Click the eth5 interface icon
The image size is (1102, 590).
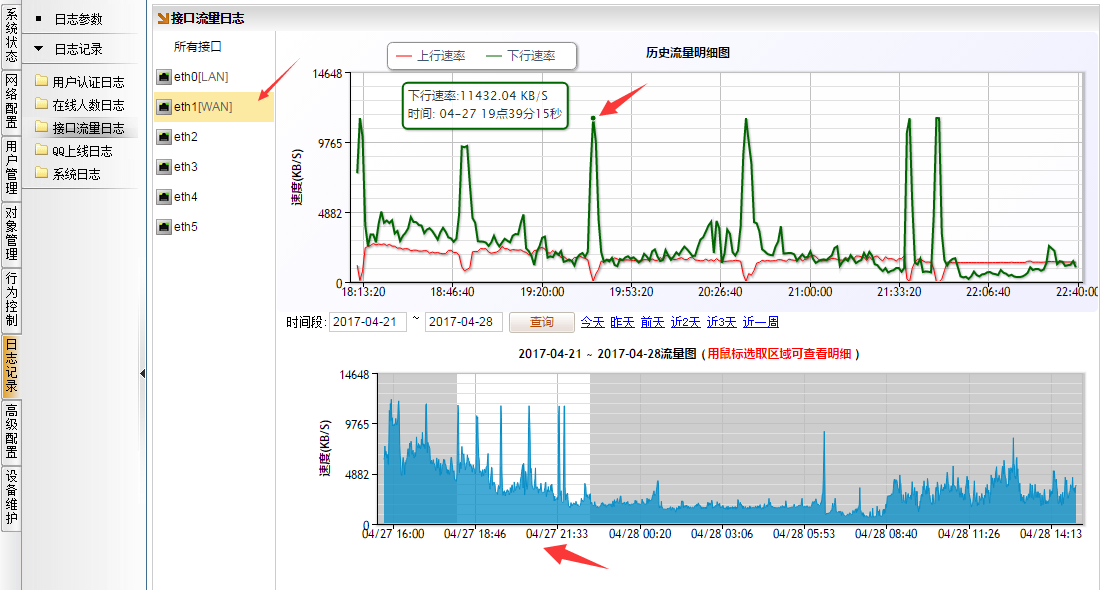164,227
